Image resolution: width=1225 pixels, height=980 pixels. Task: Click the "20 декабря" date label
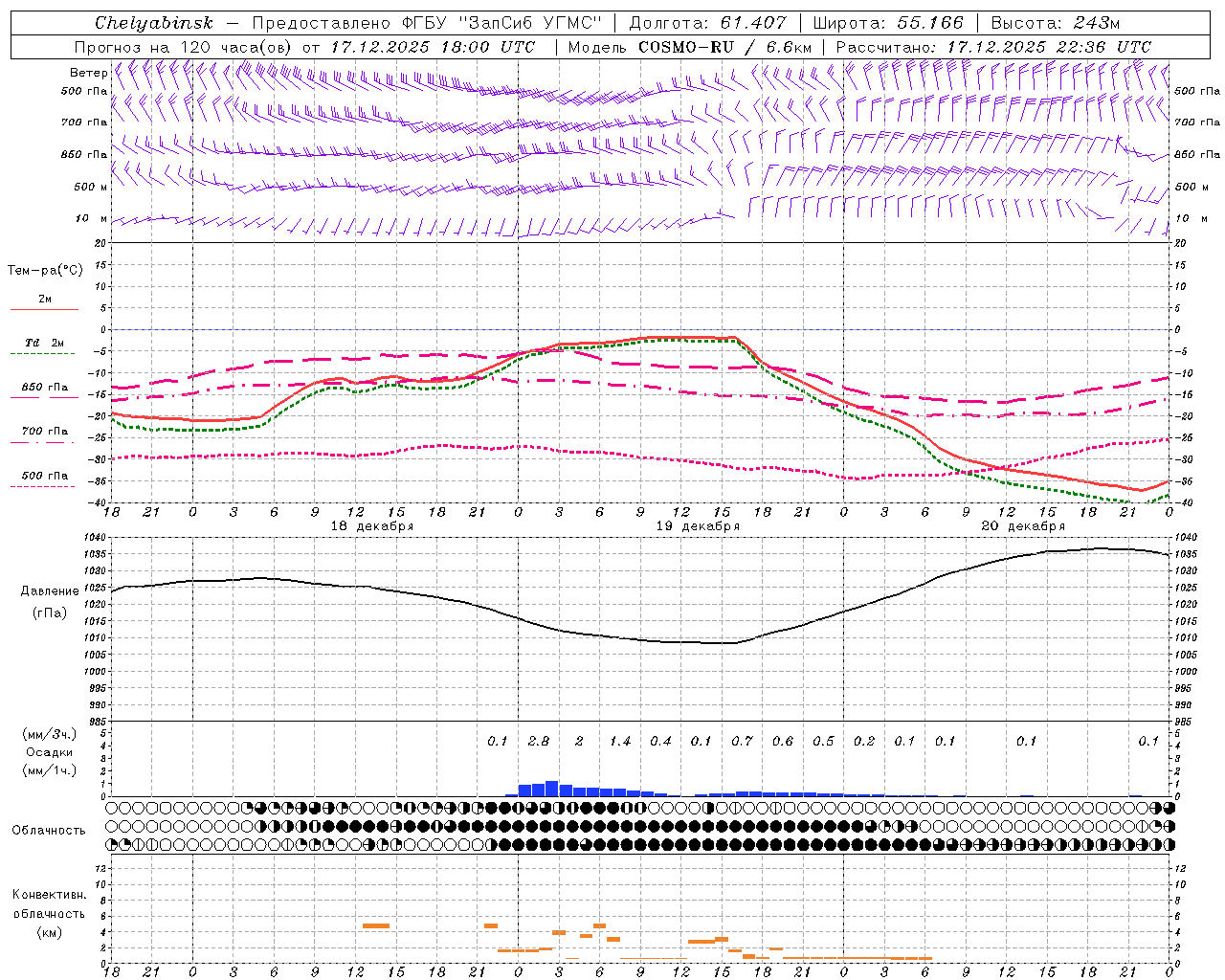coord(1023,526)
